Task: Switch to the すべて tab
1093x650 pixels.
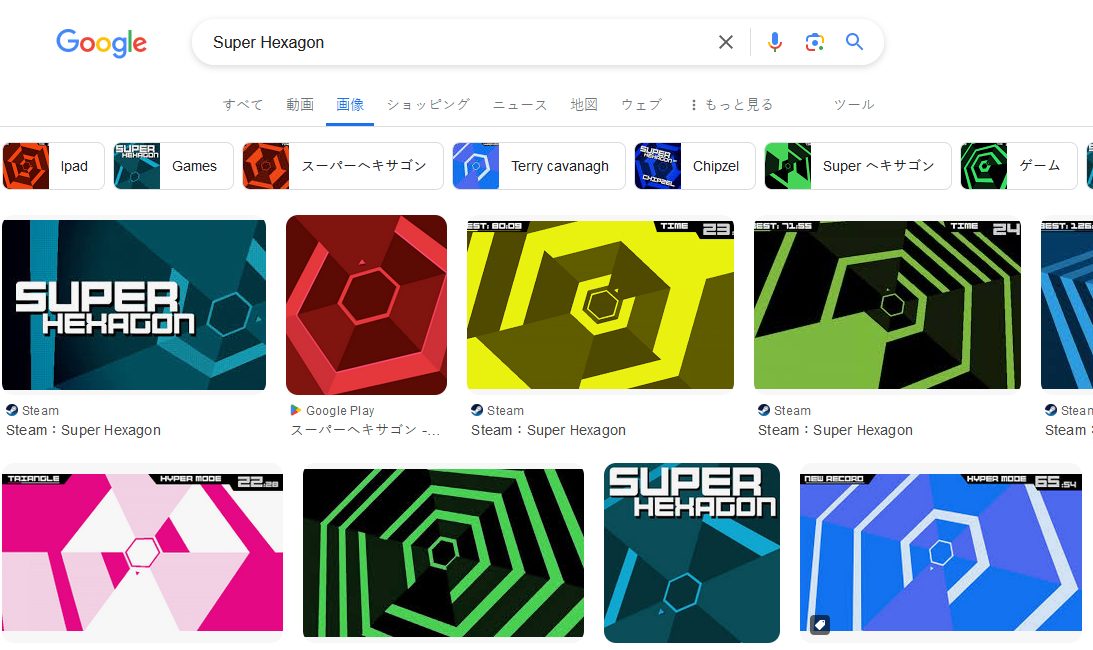Action: pos(243,105)
